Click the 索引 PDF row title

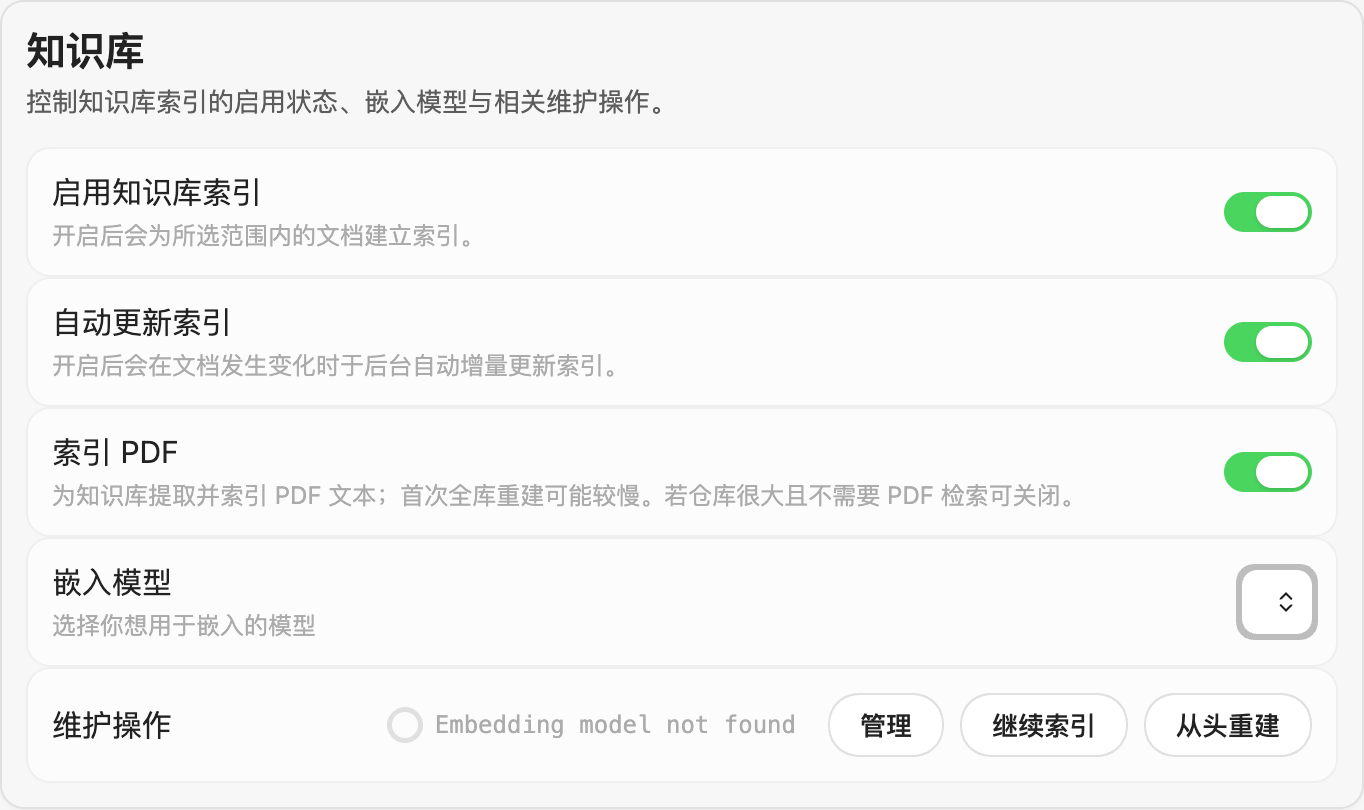pyautogui.click(x=115, y=453)
